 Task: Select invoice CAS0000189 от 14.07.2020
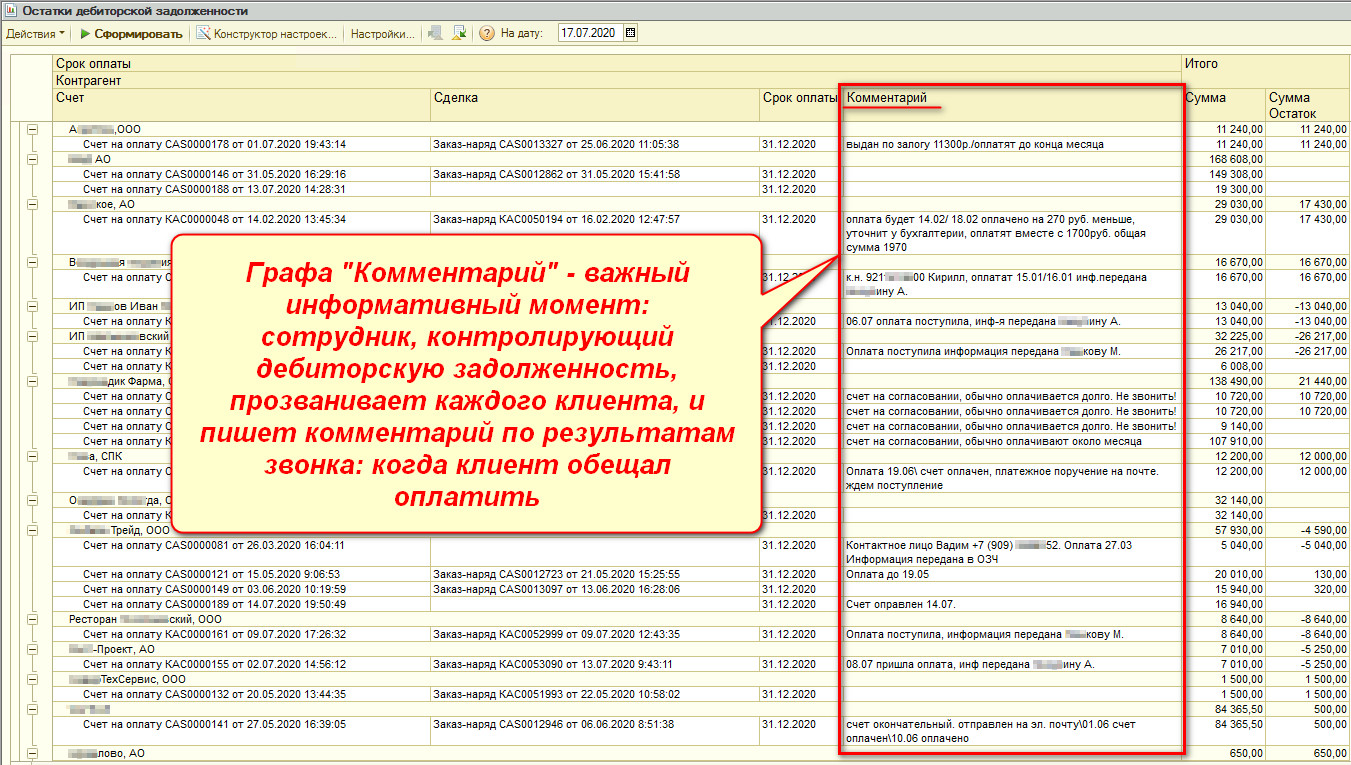point(214,604)
